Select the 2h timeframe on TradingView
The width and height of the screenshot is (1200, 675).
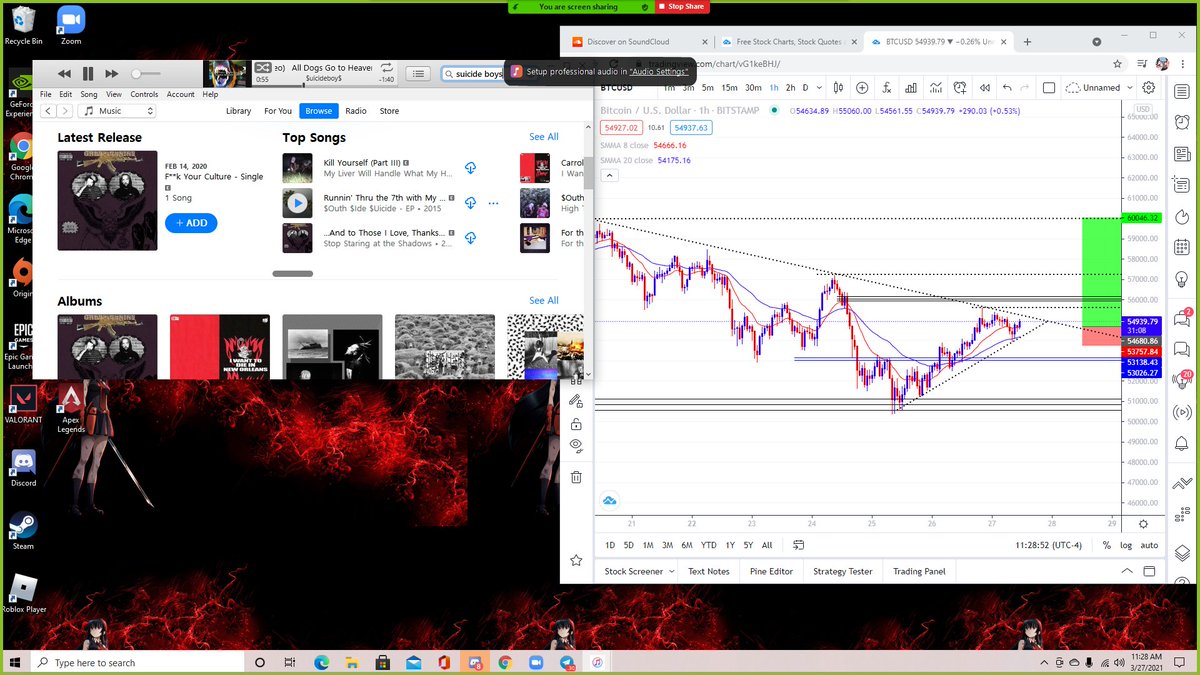point(790,88)
